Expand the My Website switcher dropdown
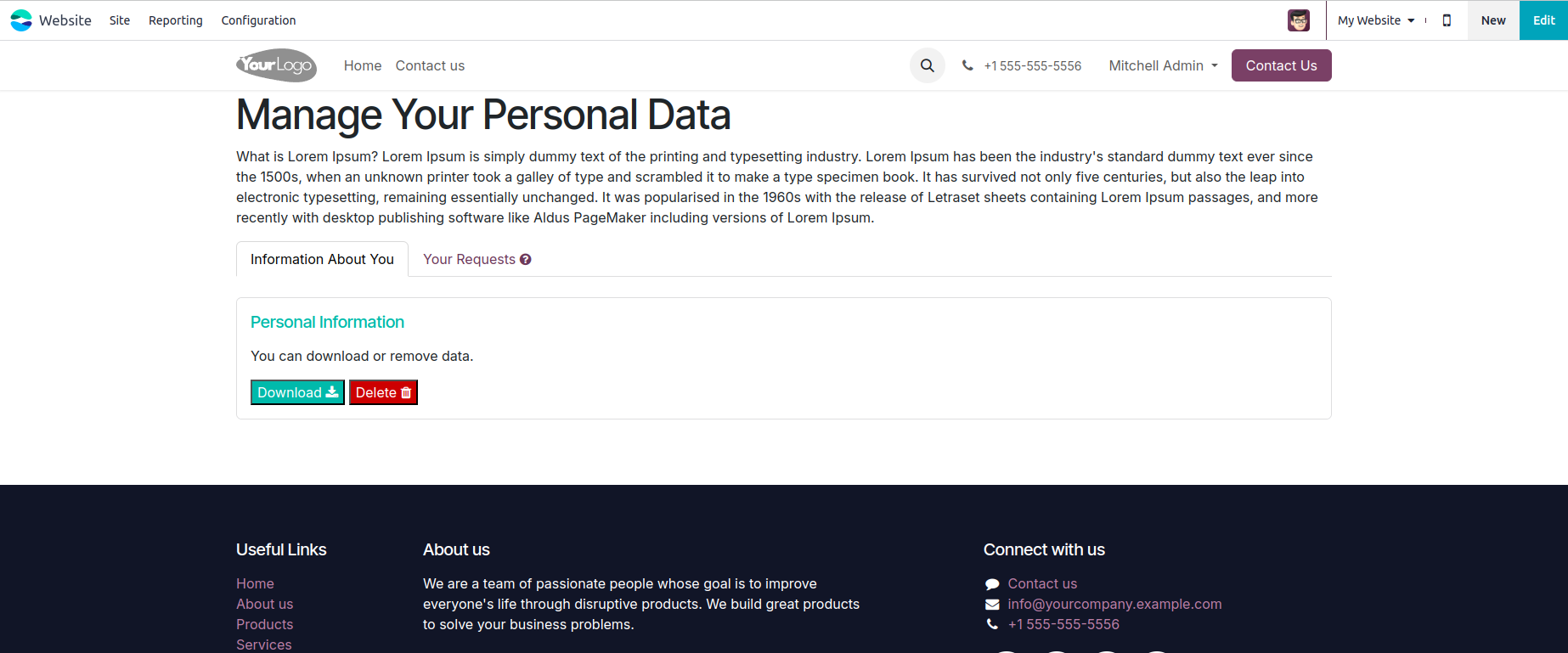1568x653 pixels. point(1376,20)
